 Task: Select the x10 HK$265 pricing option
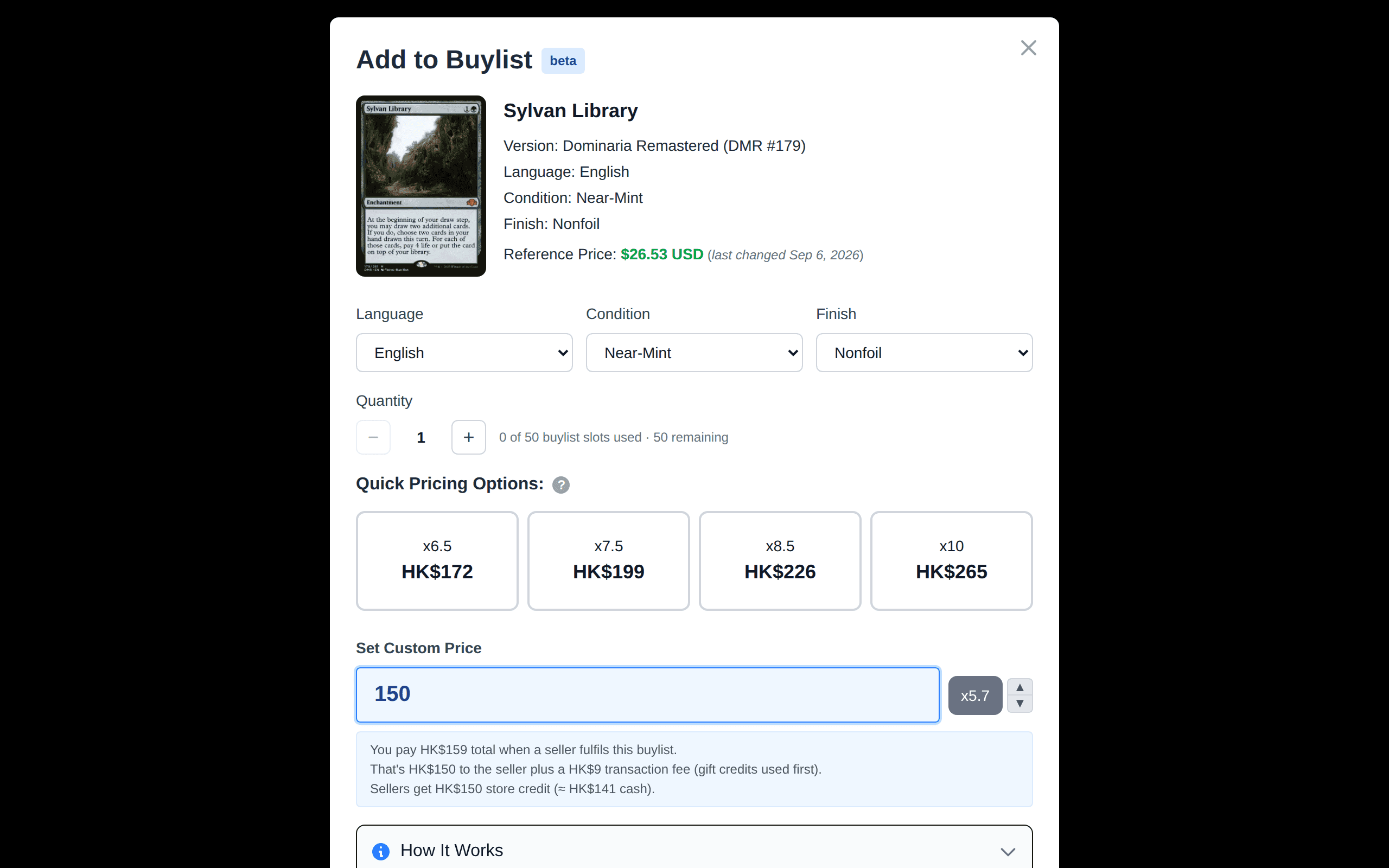[x=951, y=561]
